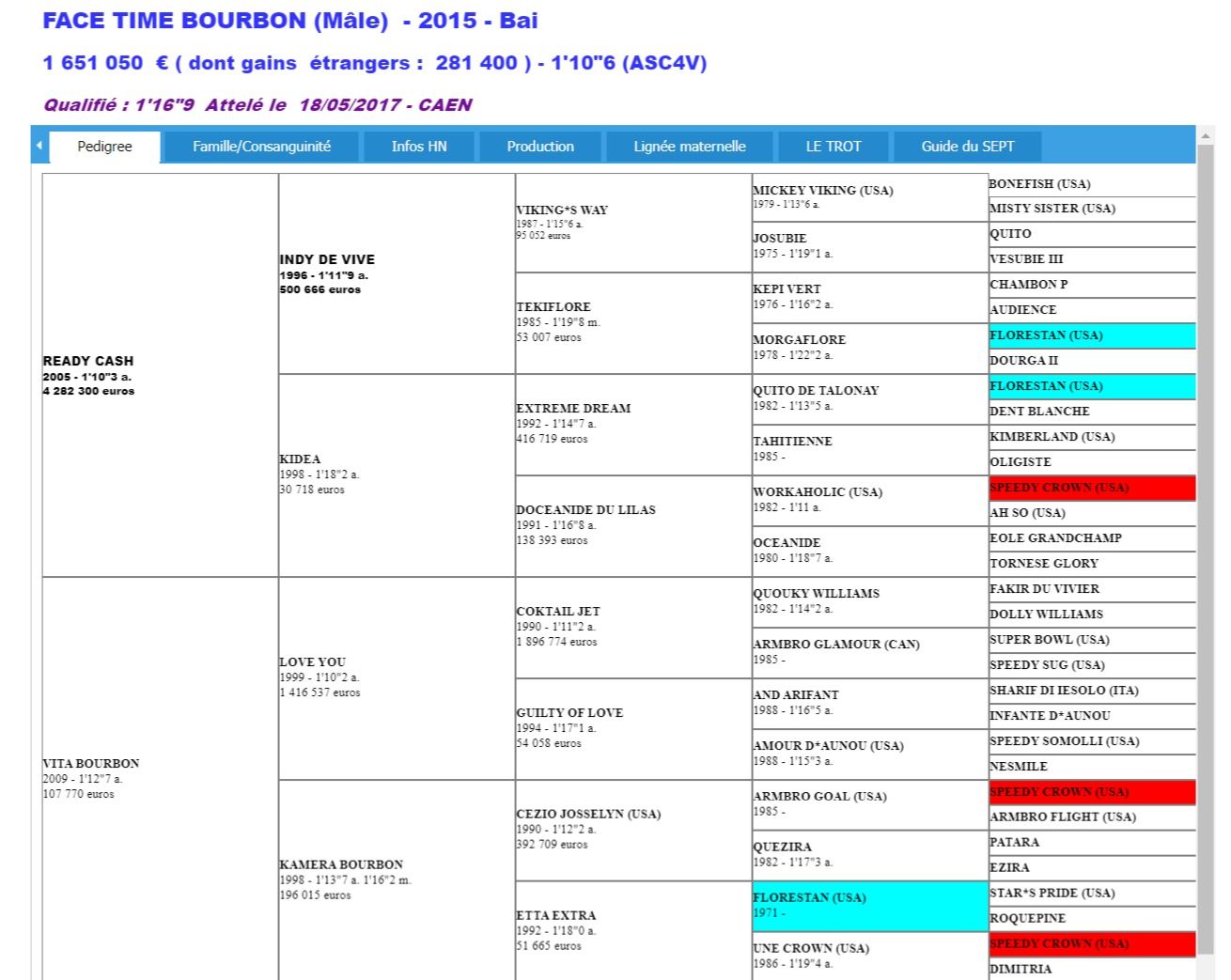Click CHAMBON P ancestor
The image size is (1231, 980).
click(1029, 284)
